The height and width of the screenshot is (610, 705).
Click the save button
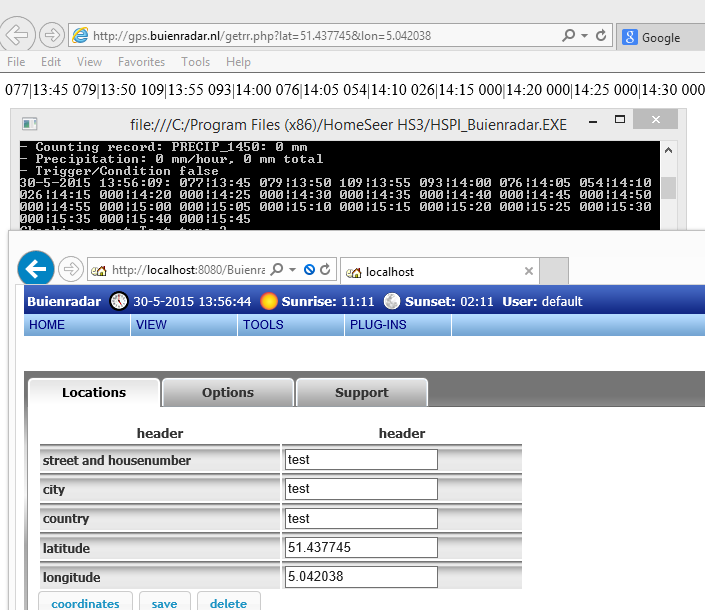point(165,602)
